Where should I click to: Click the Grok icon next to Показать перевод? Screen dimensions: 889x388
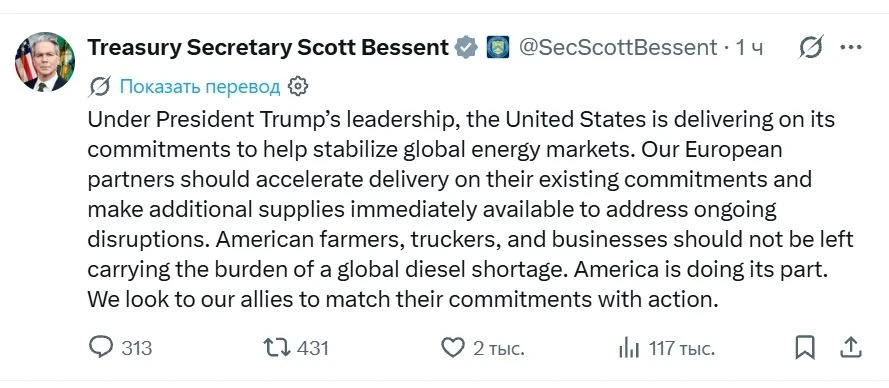click(x=100, y=87)
